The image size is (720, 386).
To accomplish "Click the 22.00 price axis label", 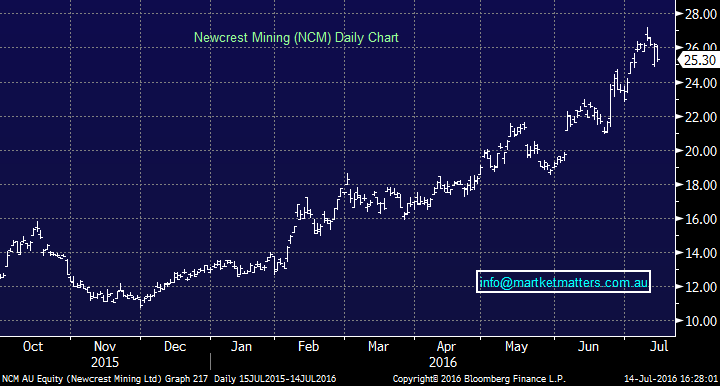I will point(701,117).
